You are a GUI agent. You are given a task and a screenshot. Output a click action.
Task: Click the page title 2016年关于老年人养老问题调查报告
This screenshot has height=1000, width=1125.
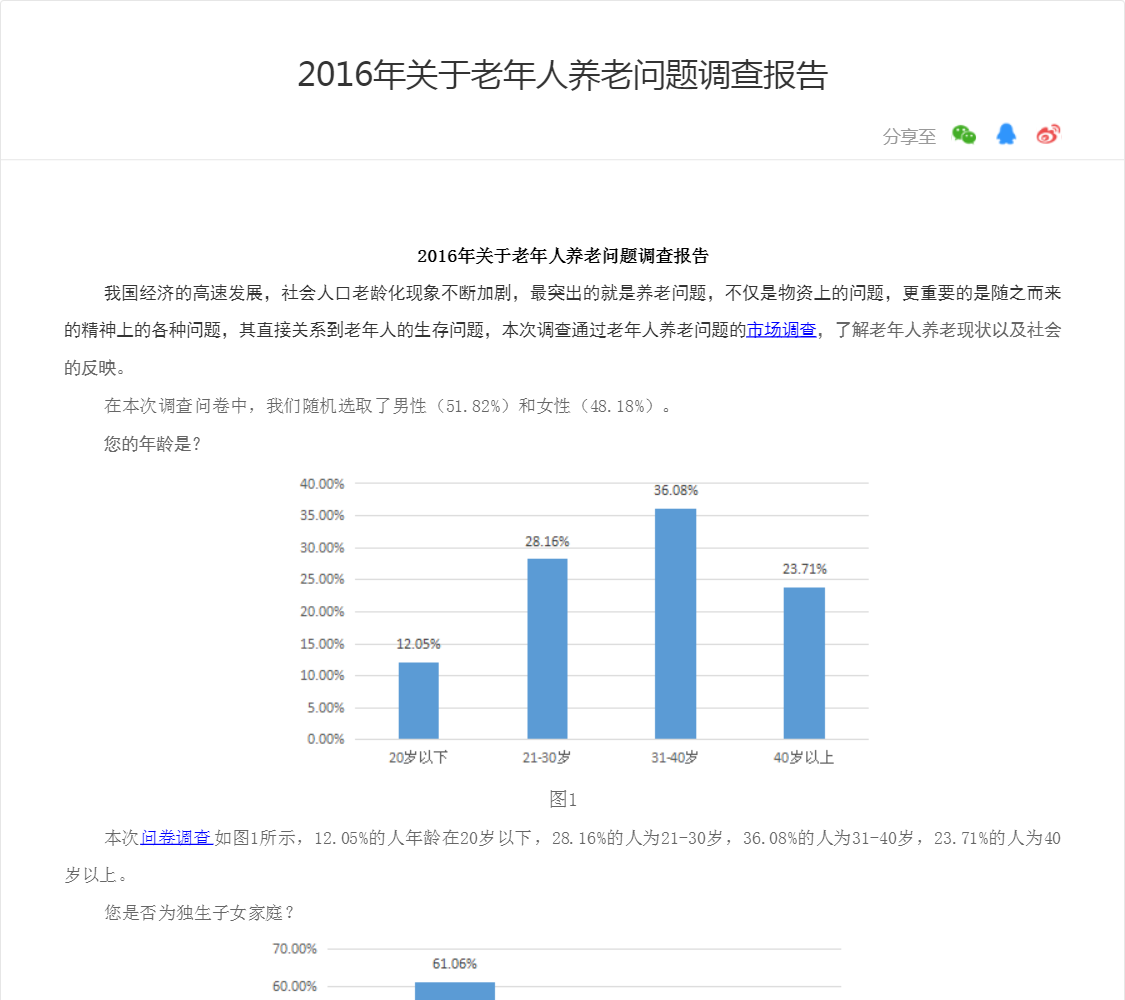click(562, 75)
